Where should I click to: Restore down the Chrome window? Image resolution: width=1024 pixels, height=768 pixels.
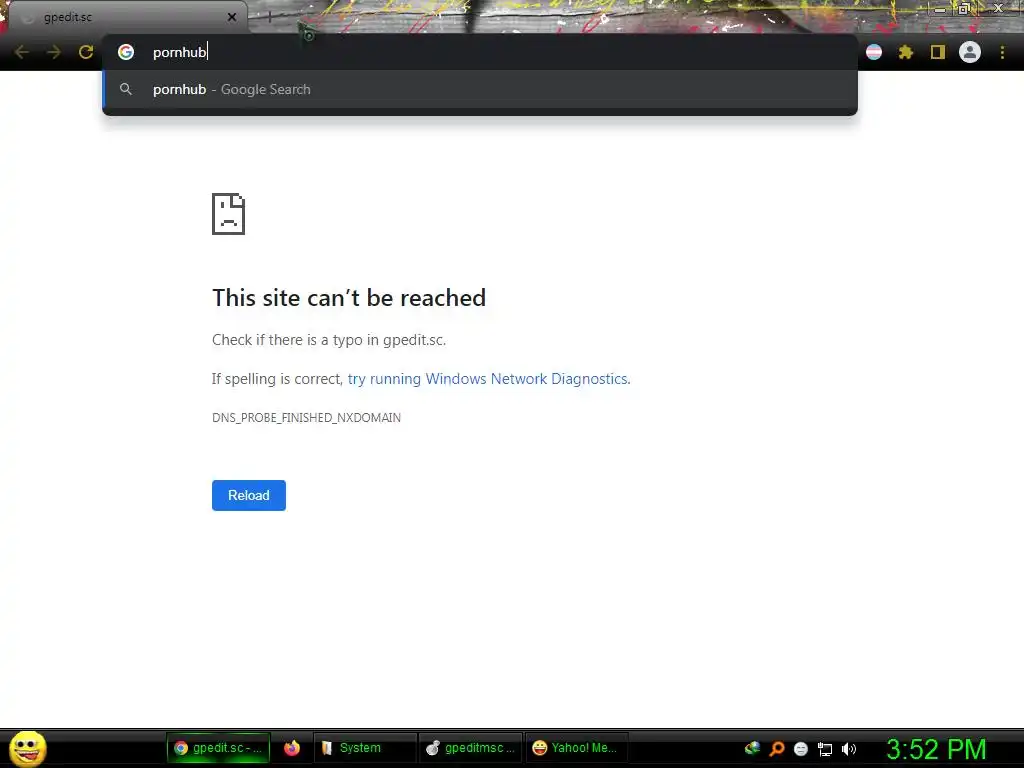pyautogui.click(x=963, y=9)
